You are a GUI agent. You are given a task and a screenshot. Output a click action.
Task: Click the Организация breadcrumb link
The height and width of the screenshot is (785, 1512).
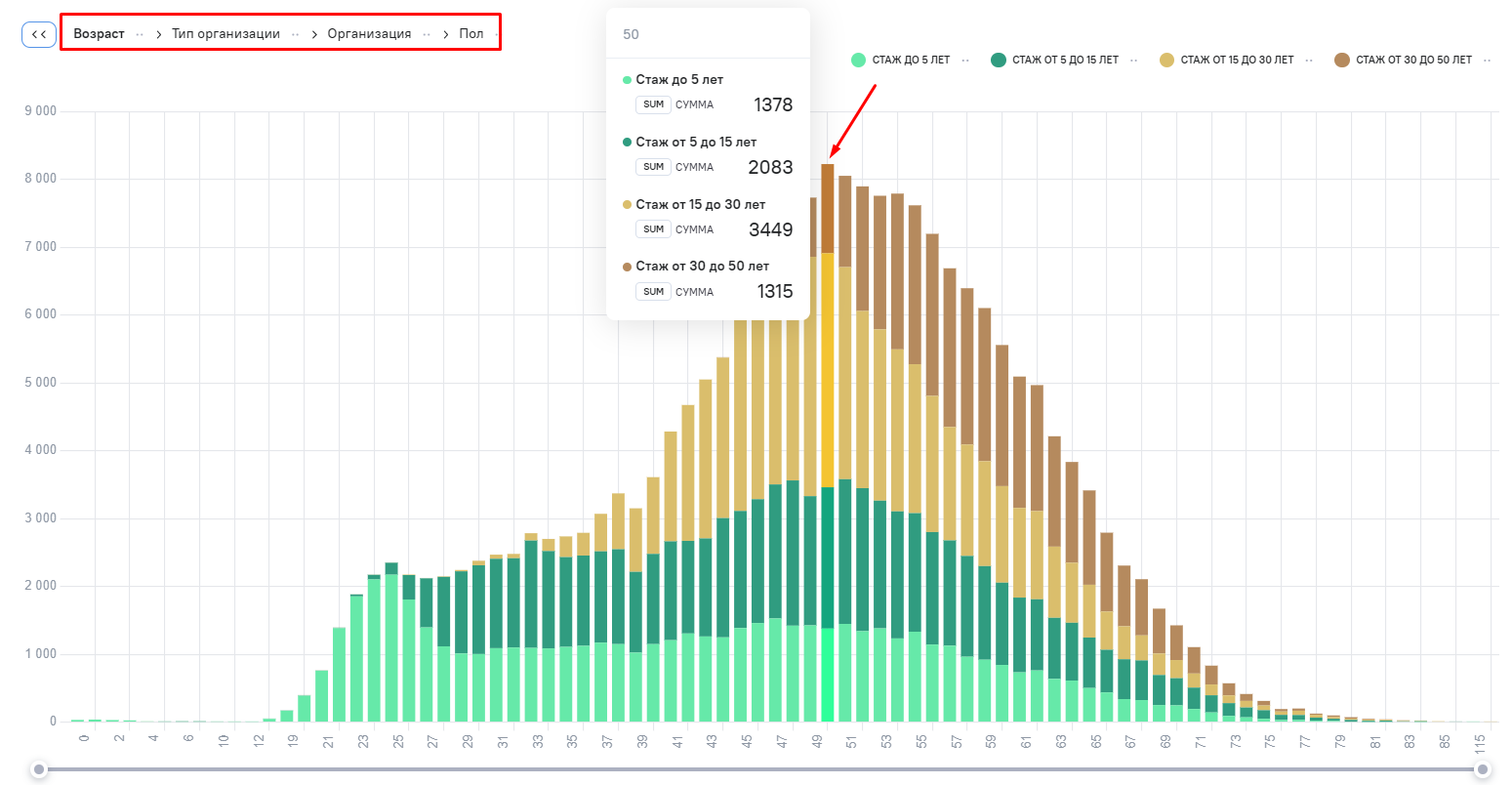coord(369,34)
